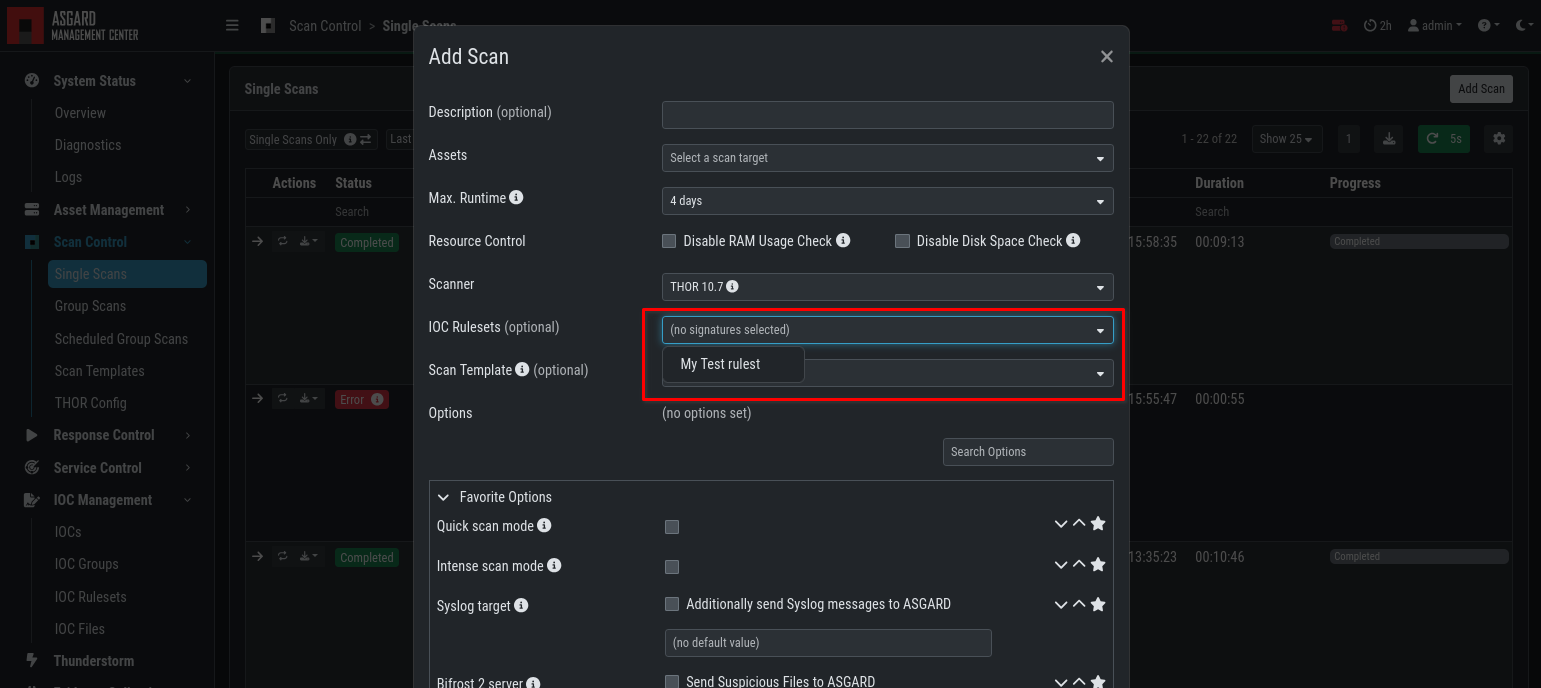The width and height of the screenshot is (1541, 688).
Task: Move Syslog target option down with arrow
Action: [1061, 604]
